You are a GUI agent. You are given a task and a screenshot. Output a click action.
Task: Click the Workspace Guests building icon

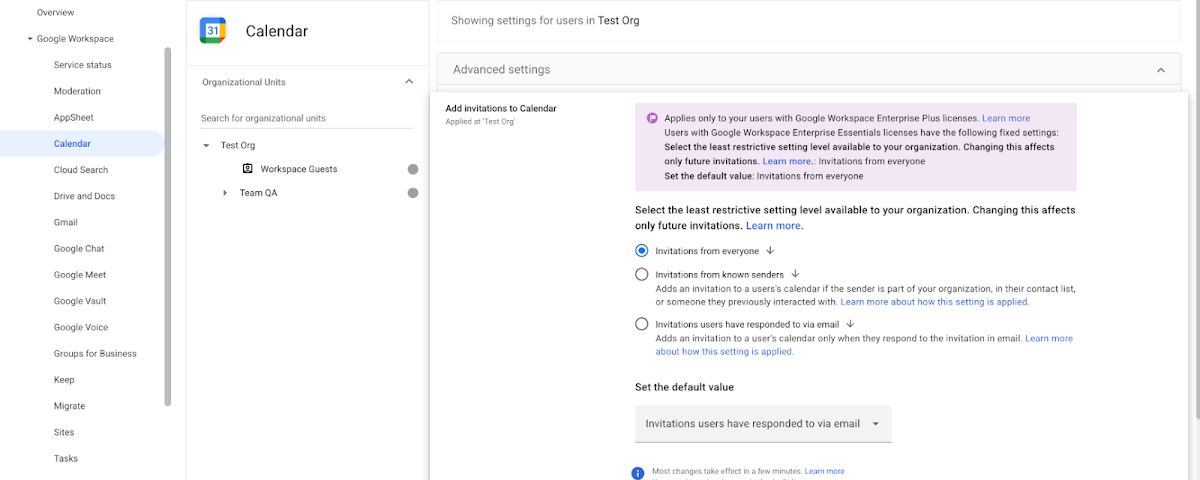tap(248, 169)
